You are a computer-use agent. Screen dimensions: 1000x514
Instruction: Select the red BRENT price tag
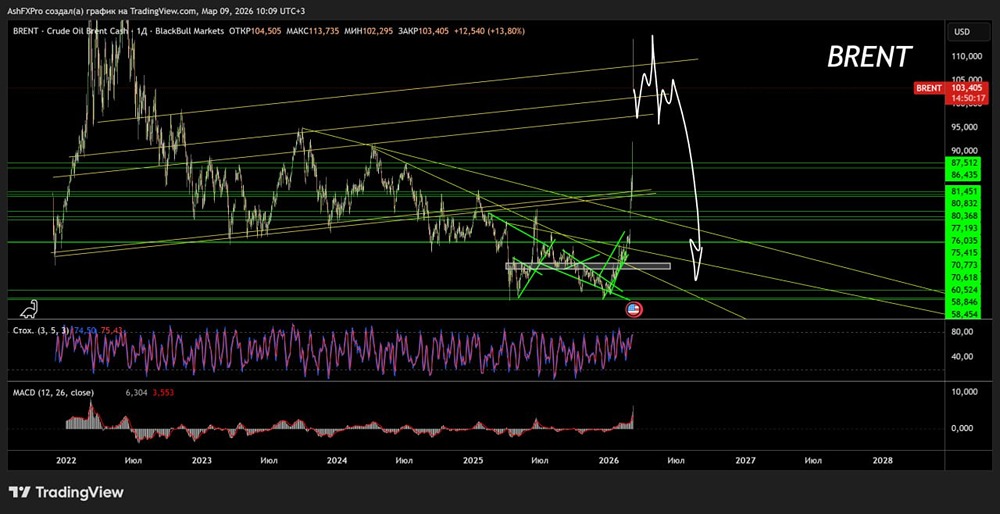pos(929,88)
